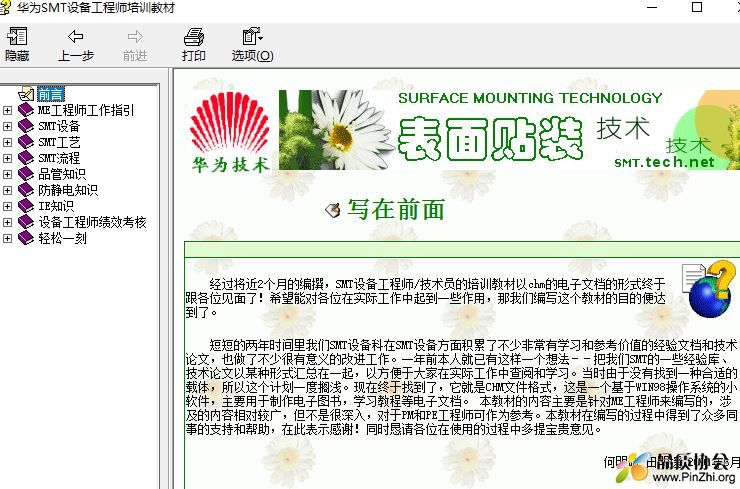This screenshot has height=489, width=740.
Task: Open the SMT工艺 topic
Action: [x=59, y=143]
